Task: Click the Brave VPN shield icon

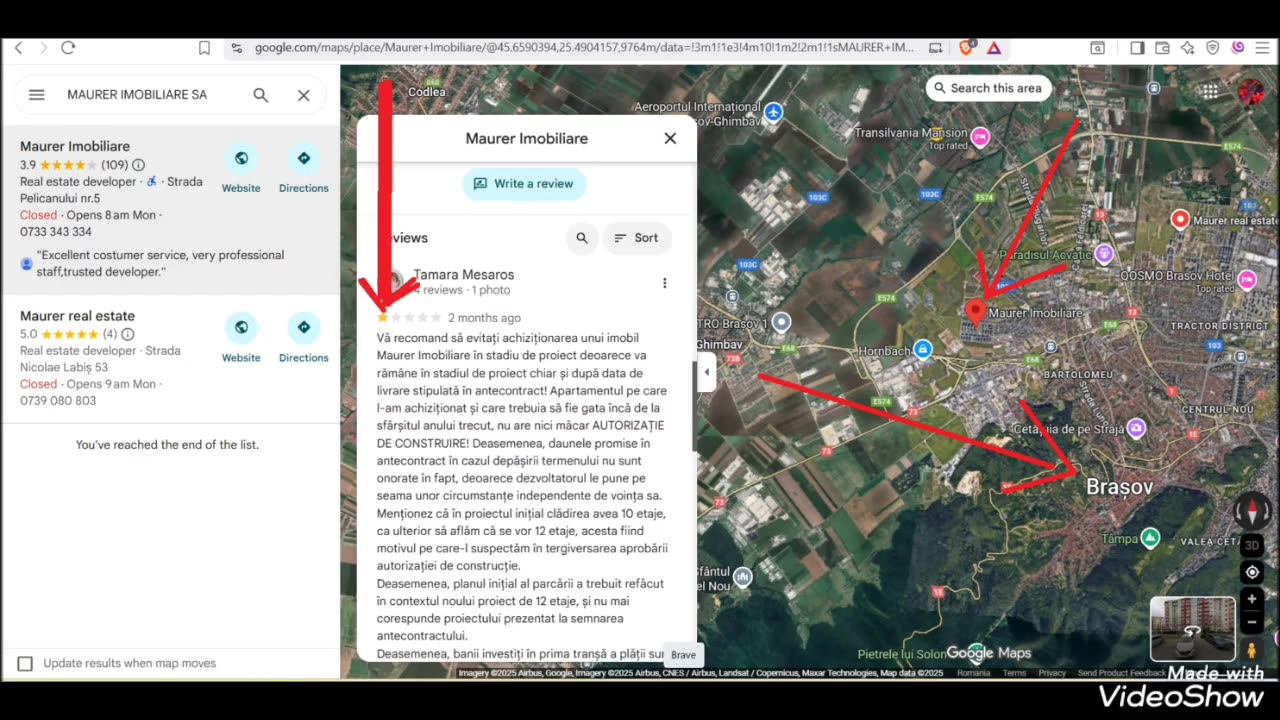Action: (x=1213, y=48)
